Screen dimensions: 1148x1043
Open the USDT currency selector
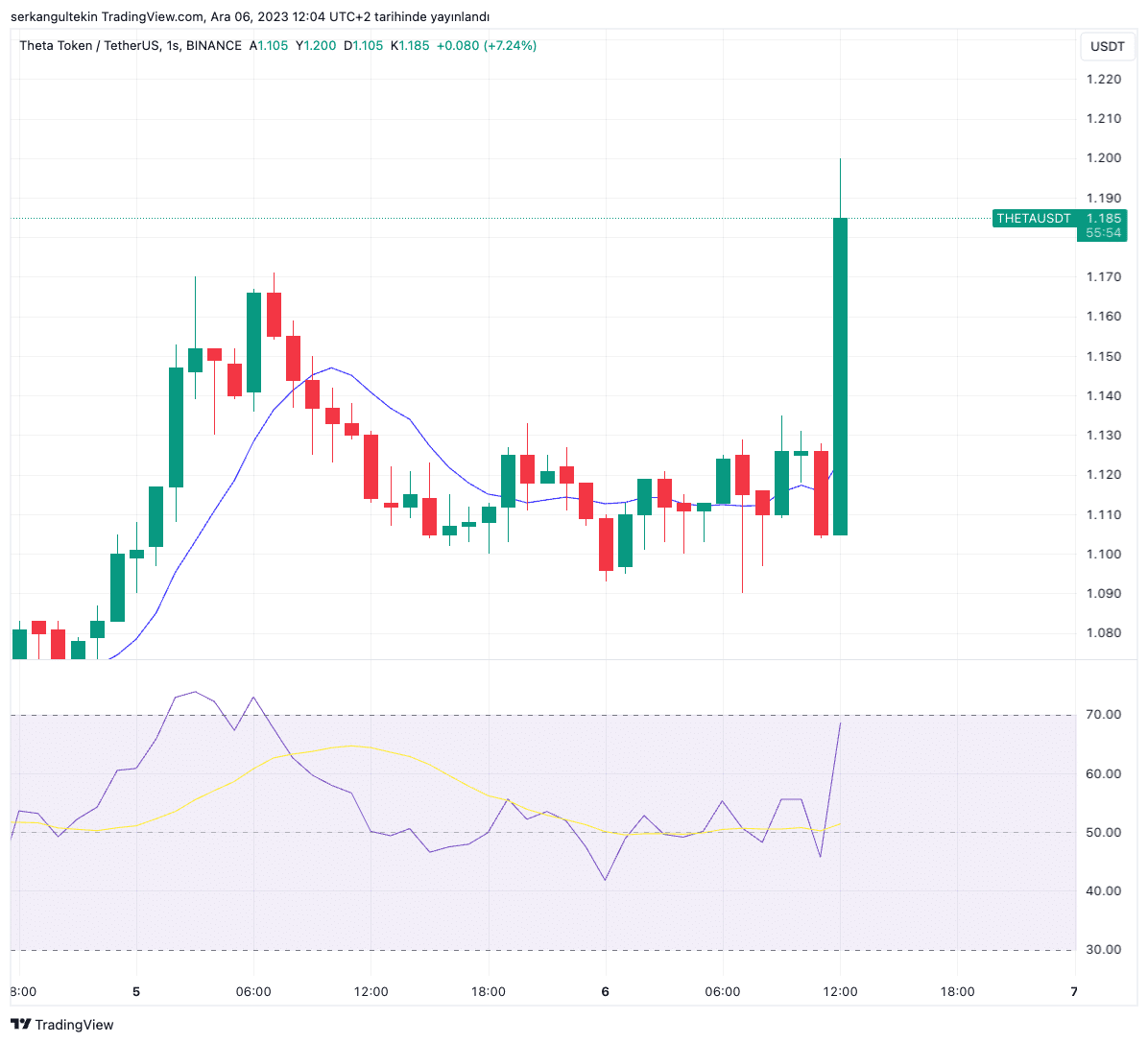(1107, 46)
